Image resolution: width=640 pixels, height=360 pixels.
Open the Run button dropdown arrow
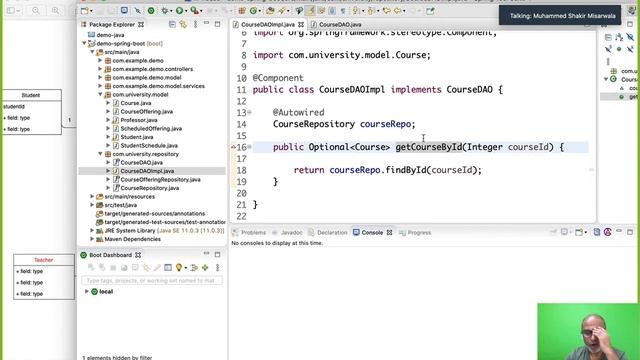click(186, 11)
